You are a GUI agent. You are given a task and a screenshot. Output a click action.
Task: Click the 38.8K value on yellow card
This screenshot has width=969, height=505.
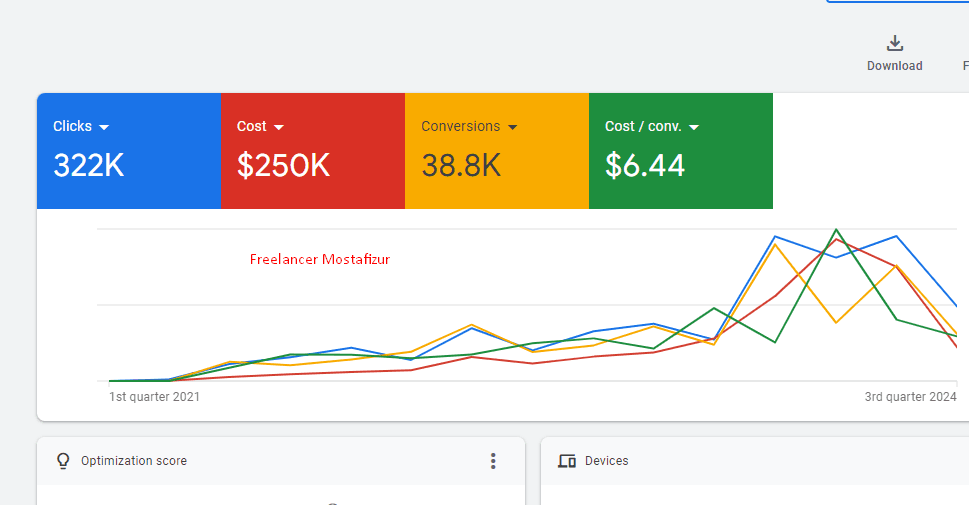(461, 166)
